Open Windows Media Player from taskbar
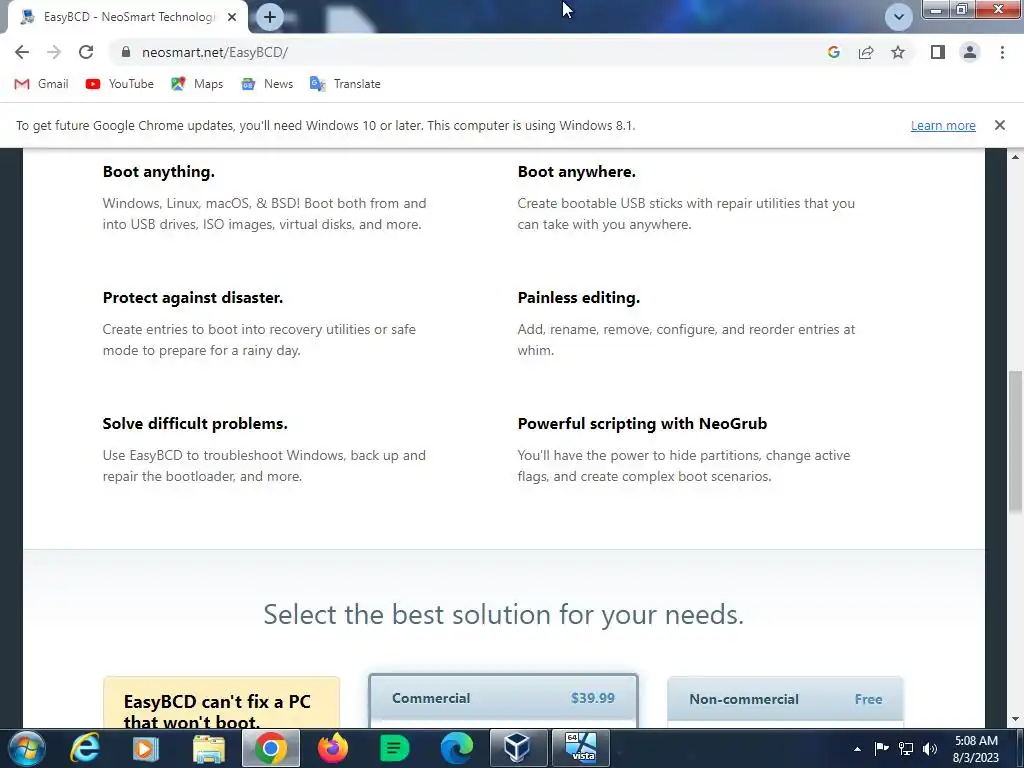The image size is (1024, 768). [x=146, y=748]
